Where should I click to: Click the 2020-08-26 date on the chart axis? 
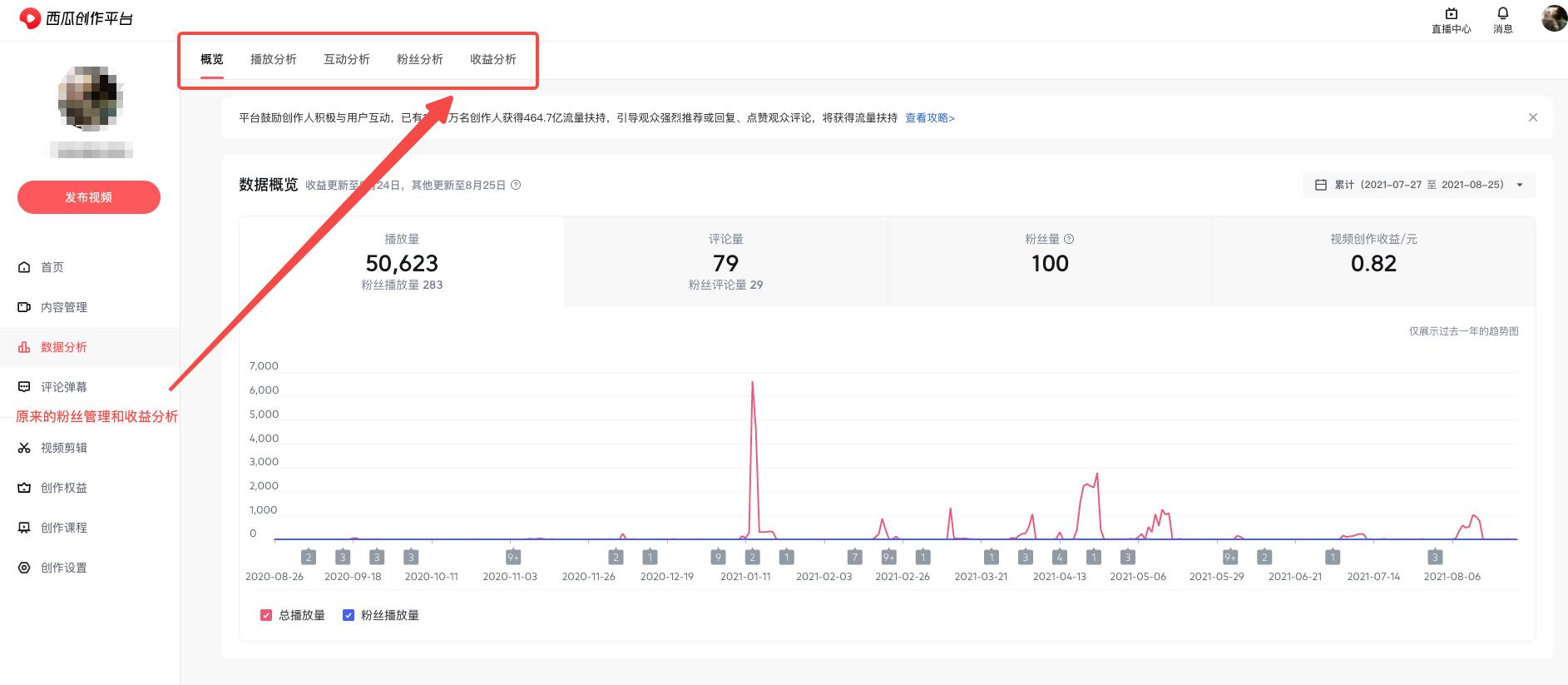[275, 576]
